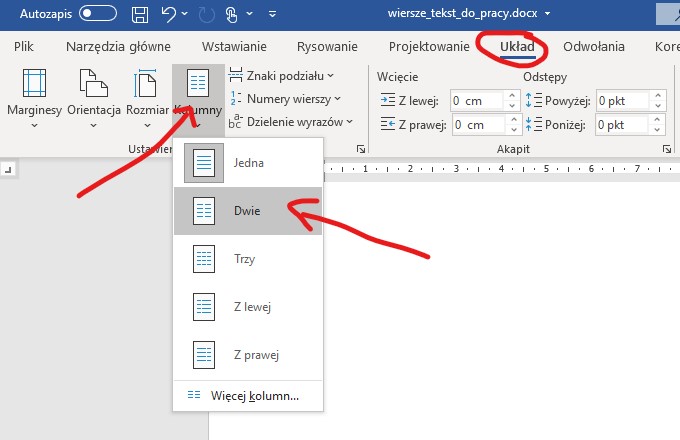Select the Z lewej column layout

pyautogui.click(x=248, y=306)
